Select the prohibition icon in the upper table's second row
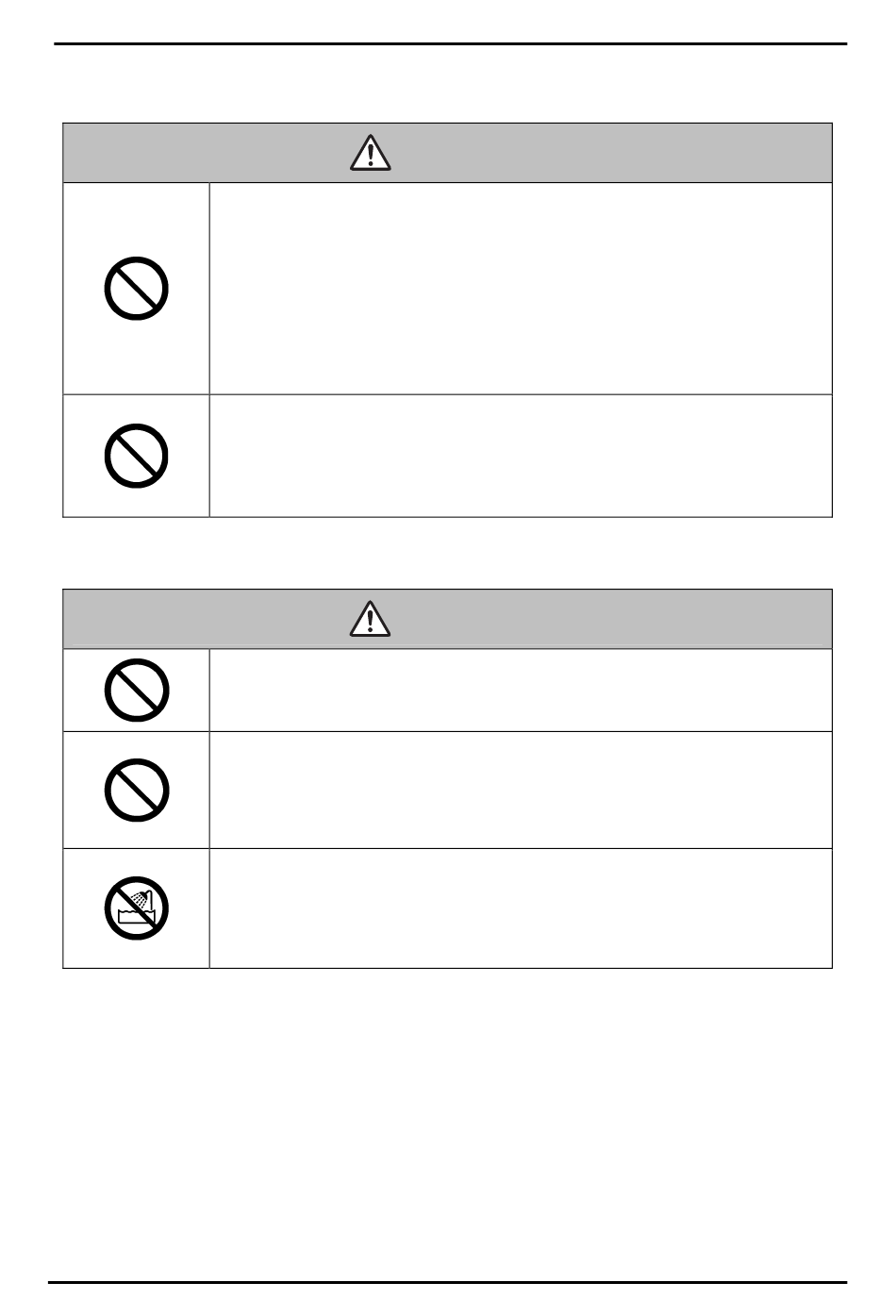This screenshot has height=1316, width=896. click(x=136, y=456)
